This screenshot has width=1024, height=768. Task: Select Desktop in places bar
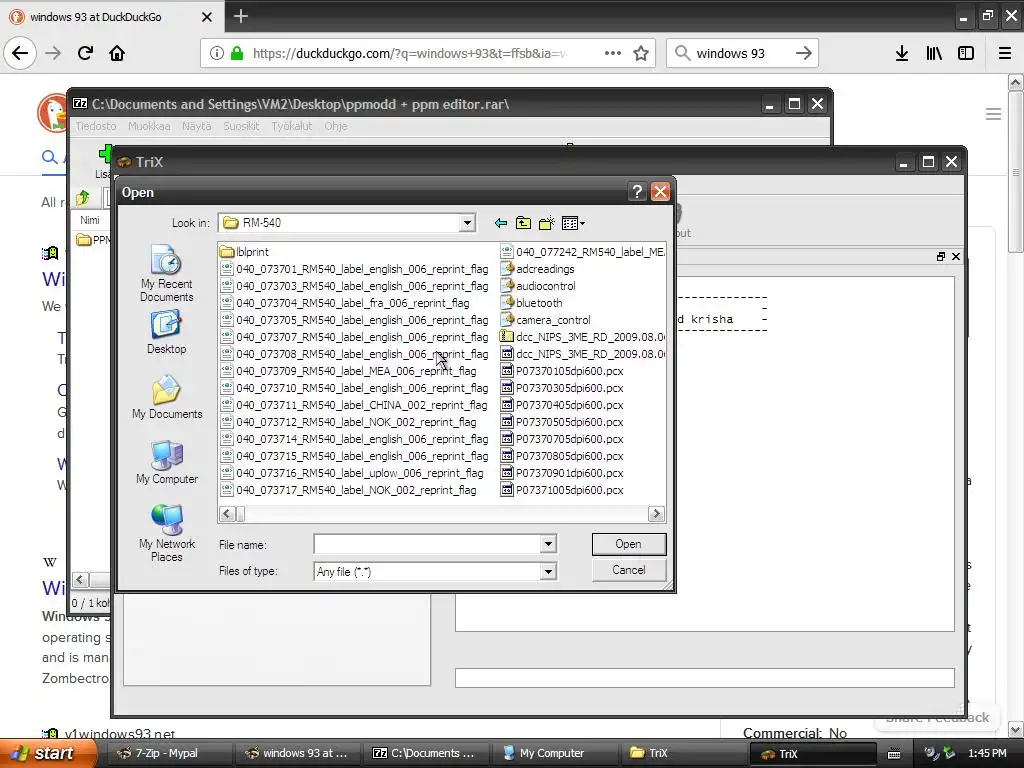[166, 332]
